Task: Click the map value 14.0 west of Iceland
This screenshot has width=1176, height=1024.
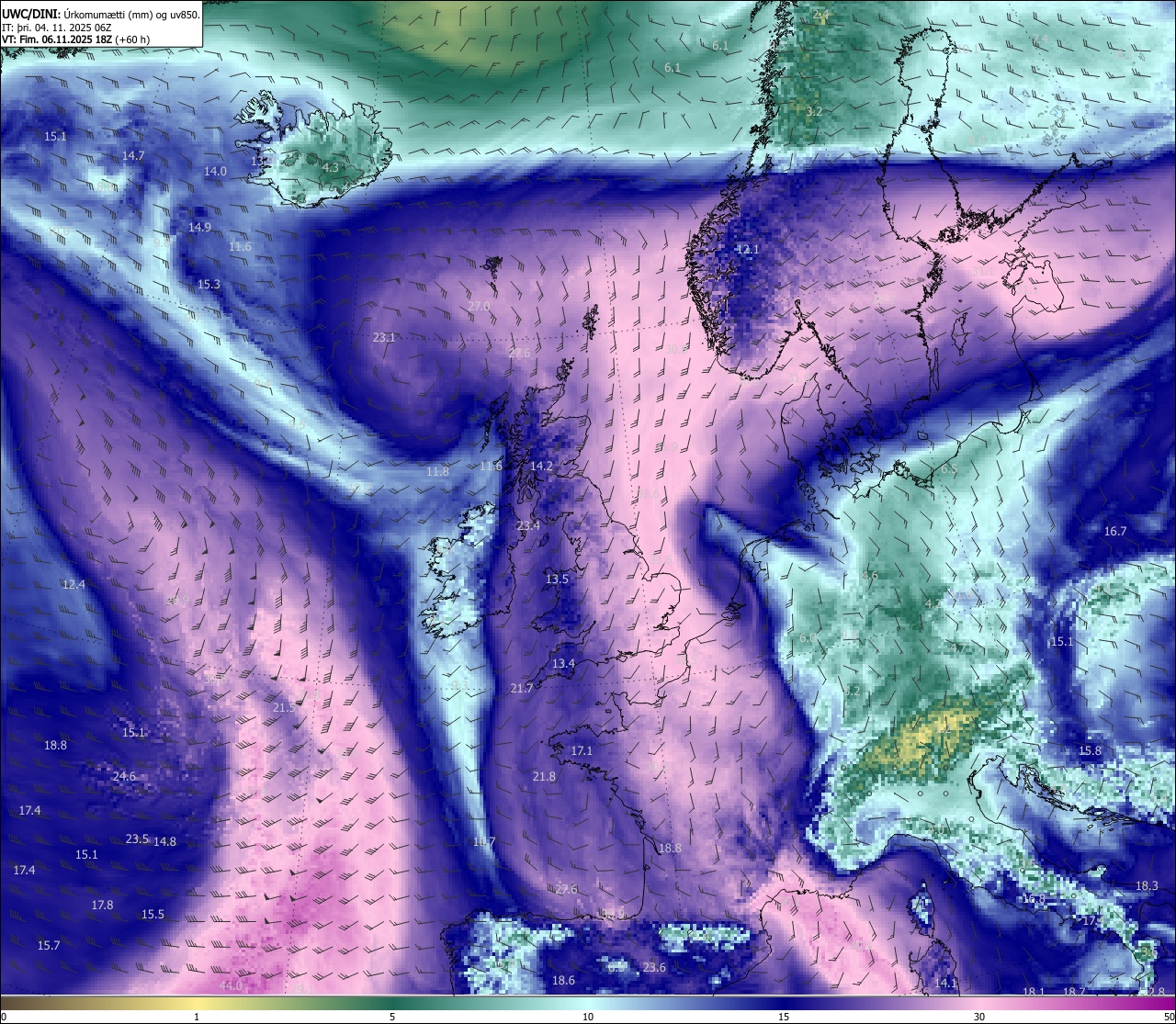Action: click(215, 171)
